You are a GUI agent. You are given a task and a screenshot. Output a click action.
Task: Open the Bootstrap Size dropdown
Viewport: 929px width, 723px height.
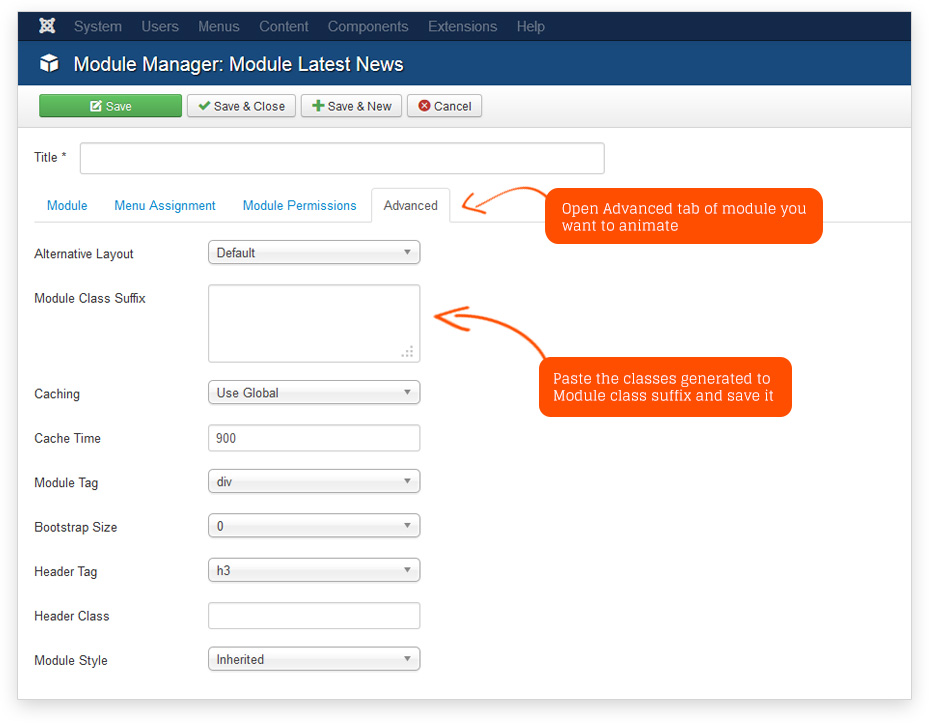(x=314, y=526)
